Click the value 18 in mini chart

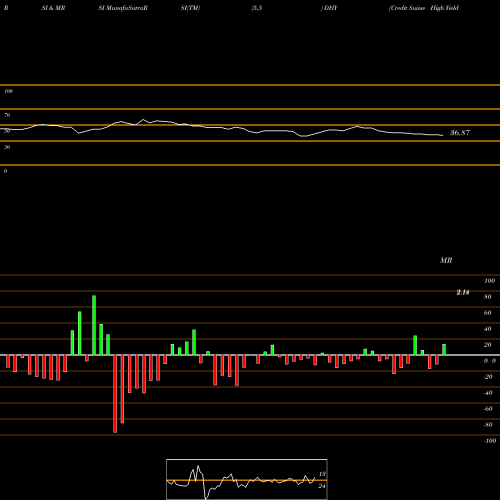322,474
